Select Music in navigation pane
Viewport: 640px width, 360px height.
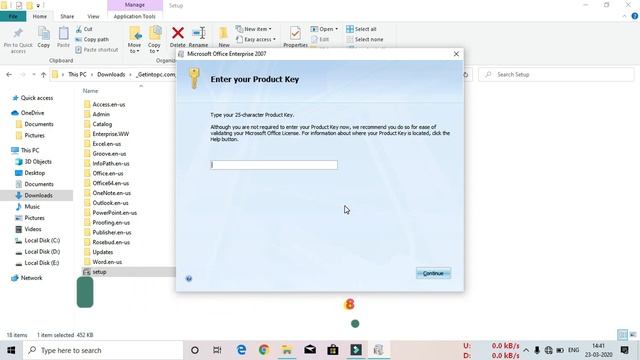(32, 207)
